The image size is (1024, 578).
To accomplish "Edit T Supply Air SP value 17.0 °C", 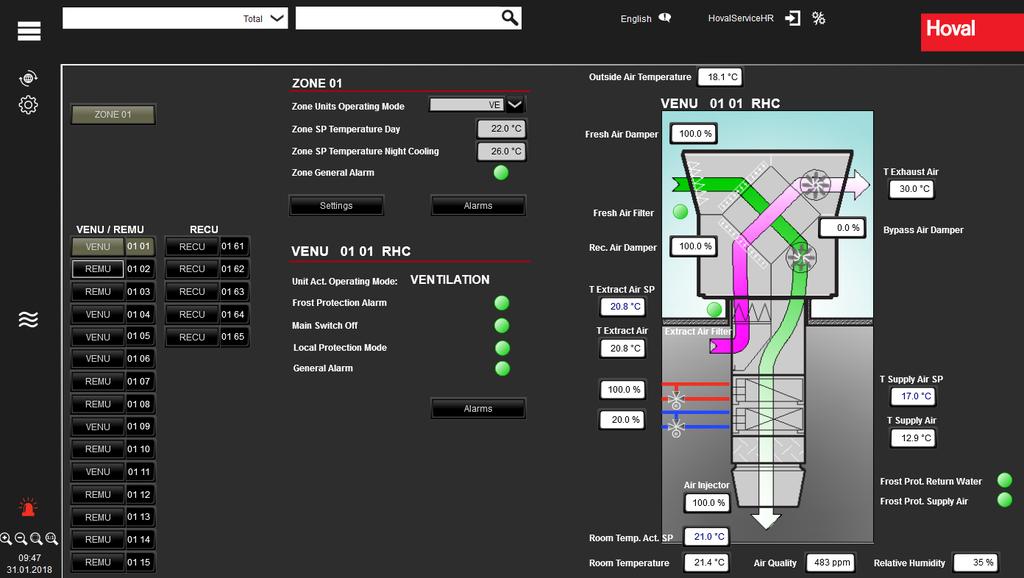I will coord(913,396).
